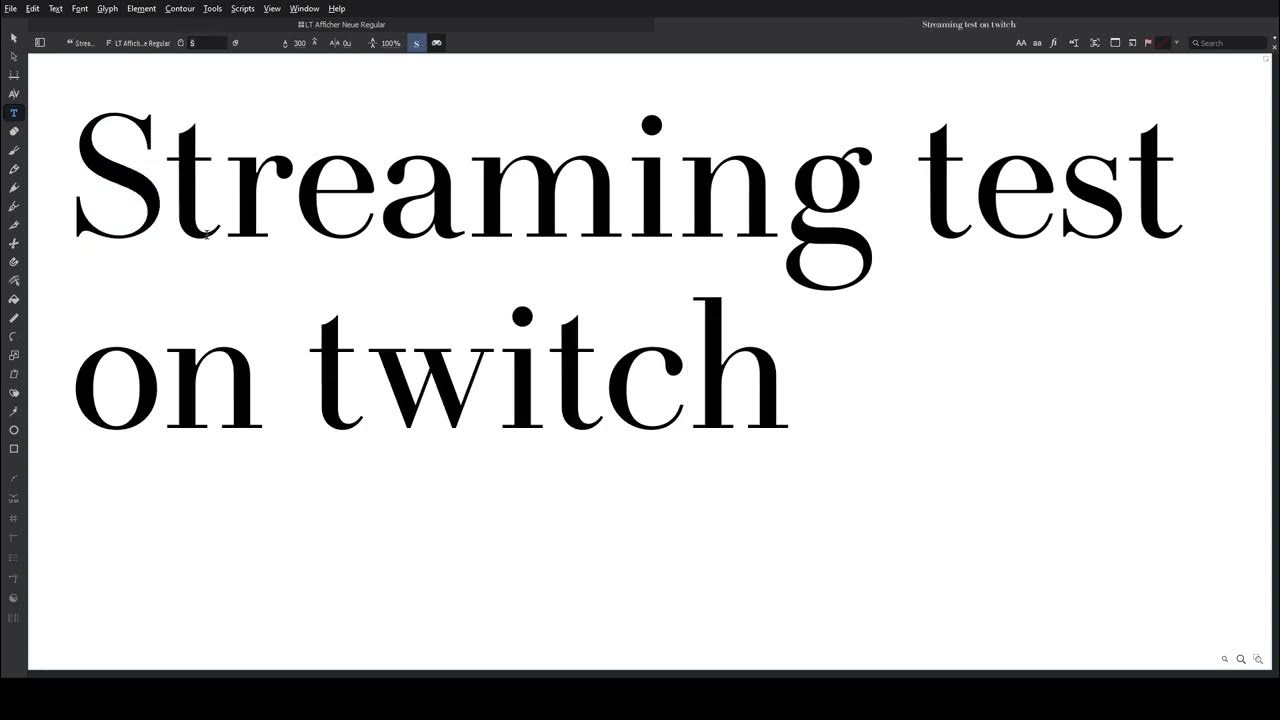Click the font size stepper arrows
1280x720 pixels.
pos(315,43)
